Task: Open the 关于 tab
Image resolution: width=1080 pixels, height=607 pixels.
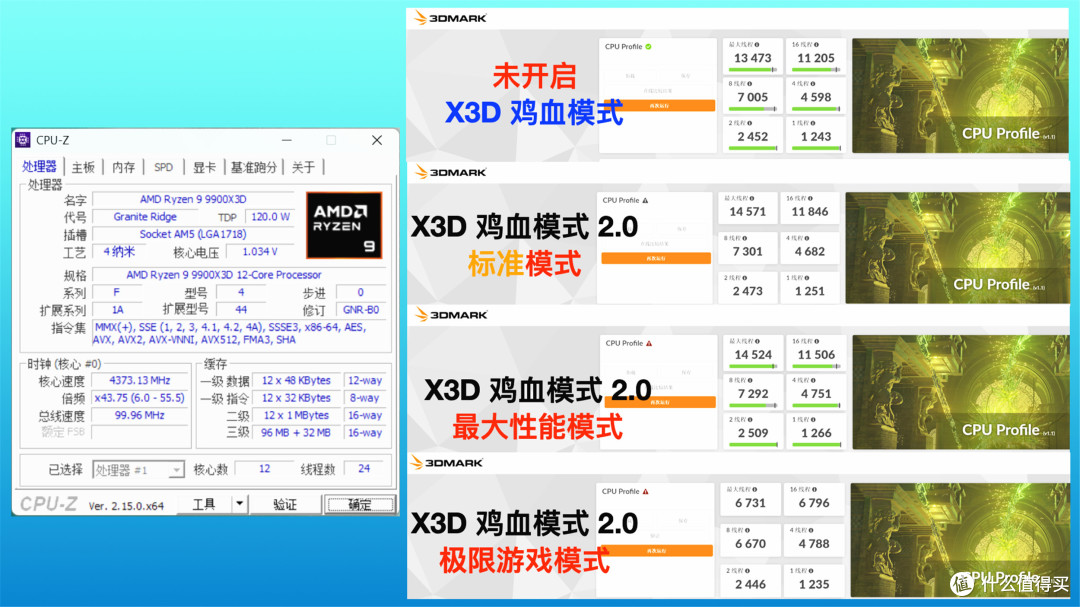Action: [x=303, y=167]
